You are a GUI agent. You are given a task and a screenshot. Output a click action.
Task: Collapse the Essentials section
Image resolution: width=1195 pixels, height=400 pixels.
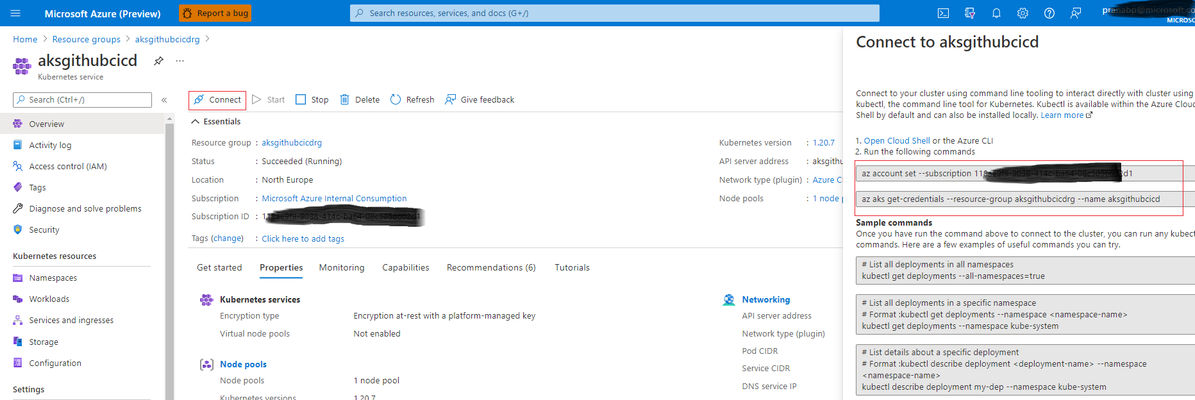pyautogui.click(x=216, y=121)
